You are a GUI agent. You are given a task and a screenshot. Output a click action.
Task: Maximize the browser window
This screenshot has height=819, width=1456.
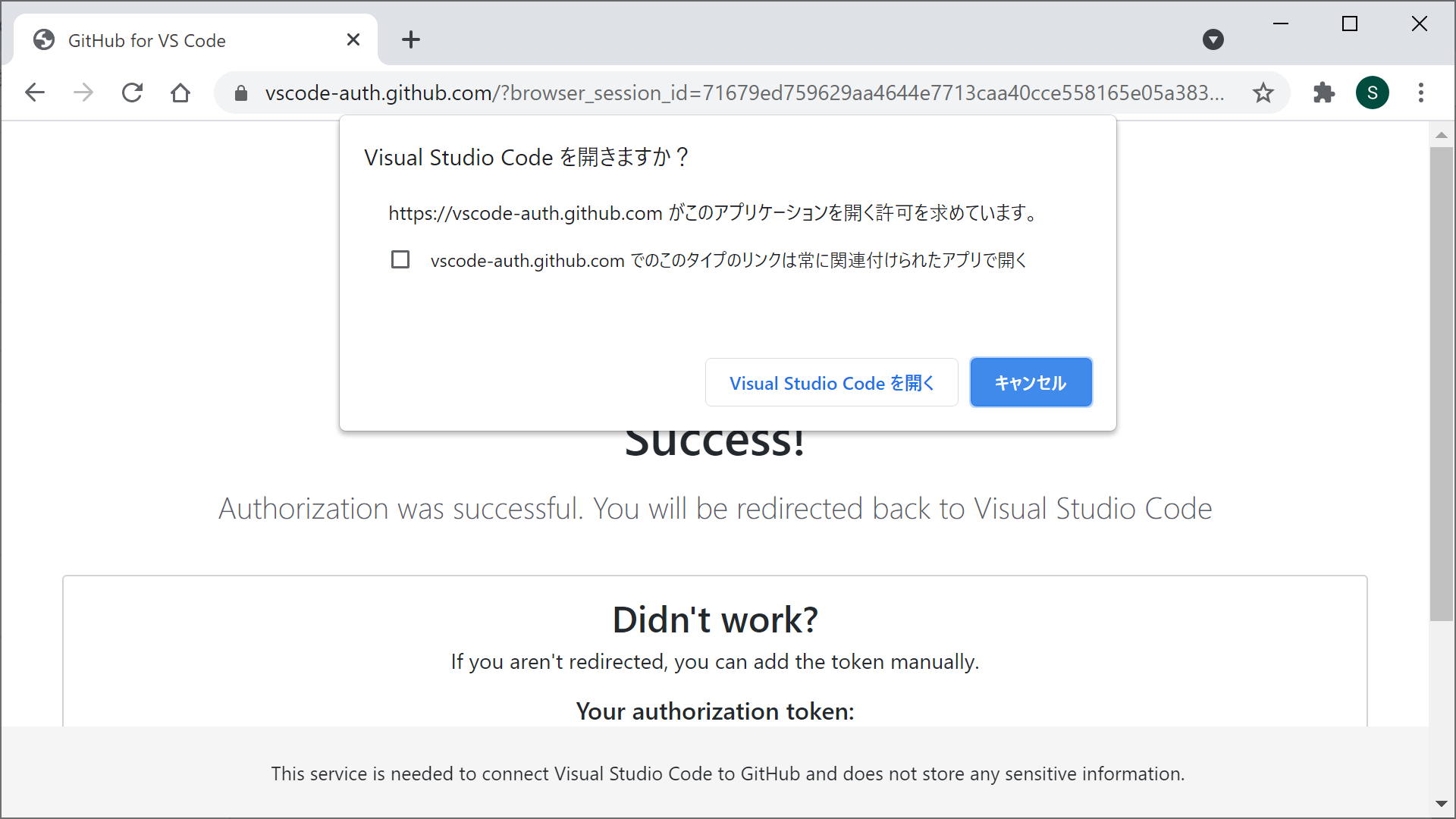point(1350,24)
